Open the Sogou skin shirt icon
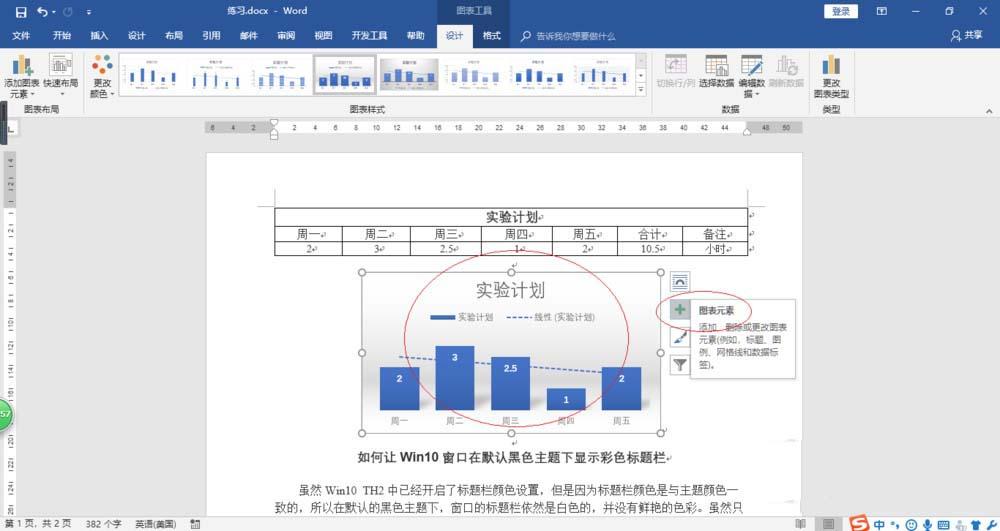The width and height of the screenshot is (1000, 531). tap(975, 524)
